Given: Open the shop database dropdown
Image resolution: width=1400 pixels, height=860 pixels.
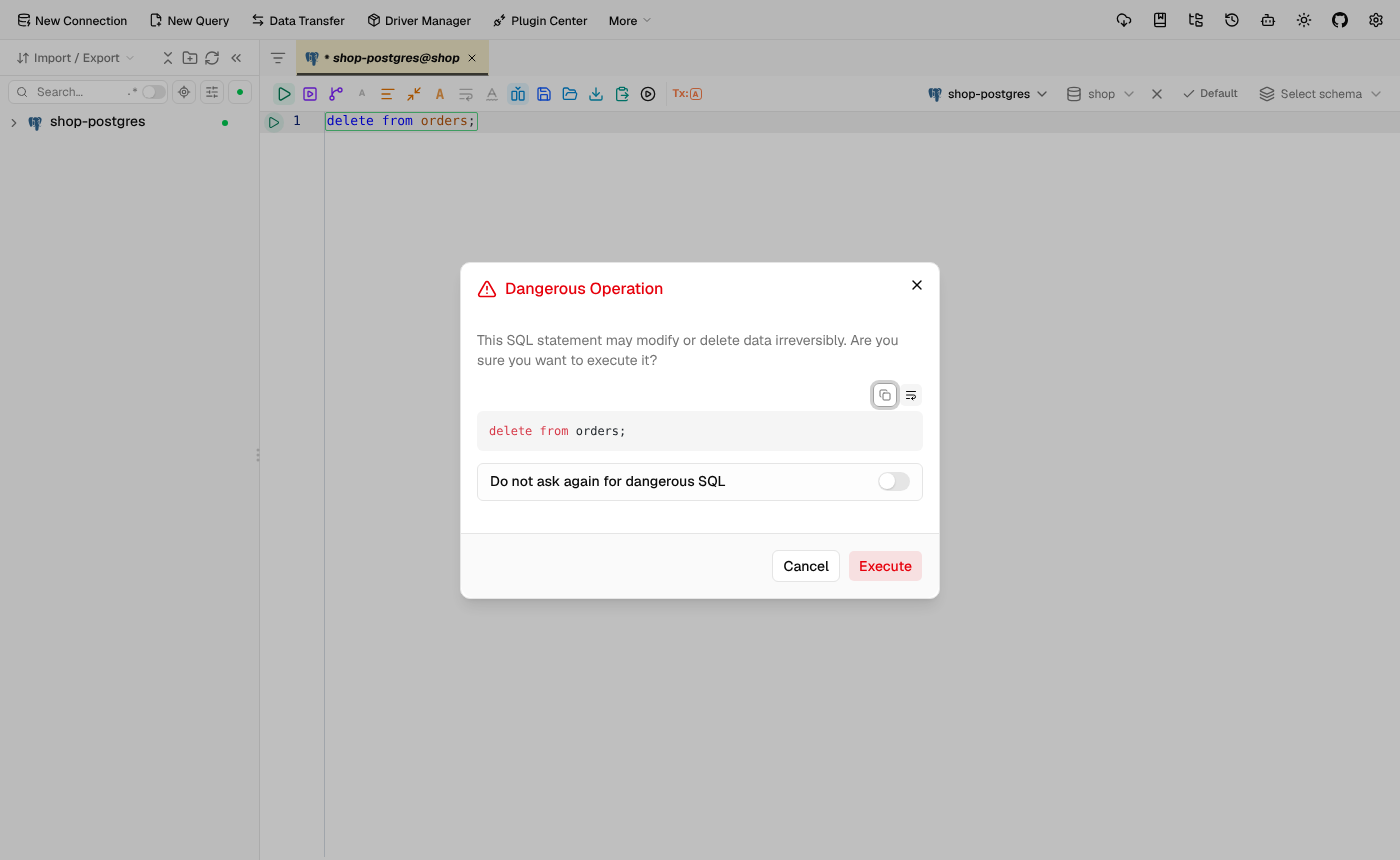Looking at the screenshot, I should pyautogui.click(x=1100, y=94).
